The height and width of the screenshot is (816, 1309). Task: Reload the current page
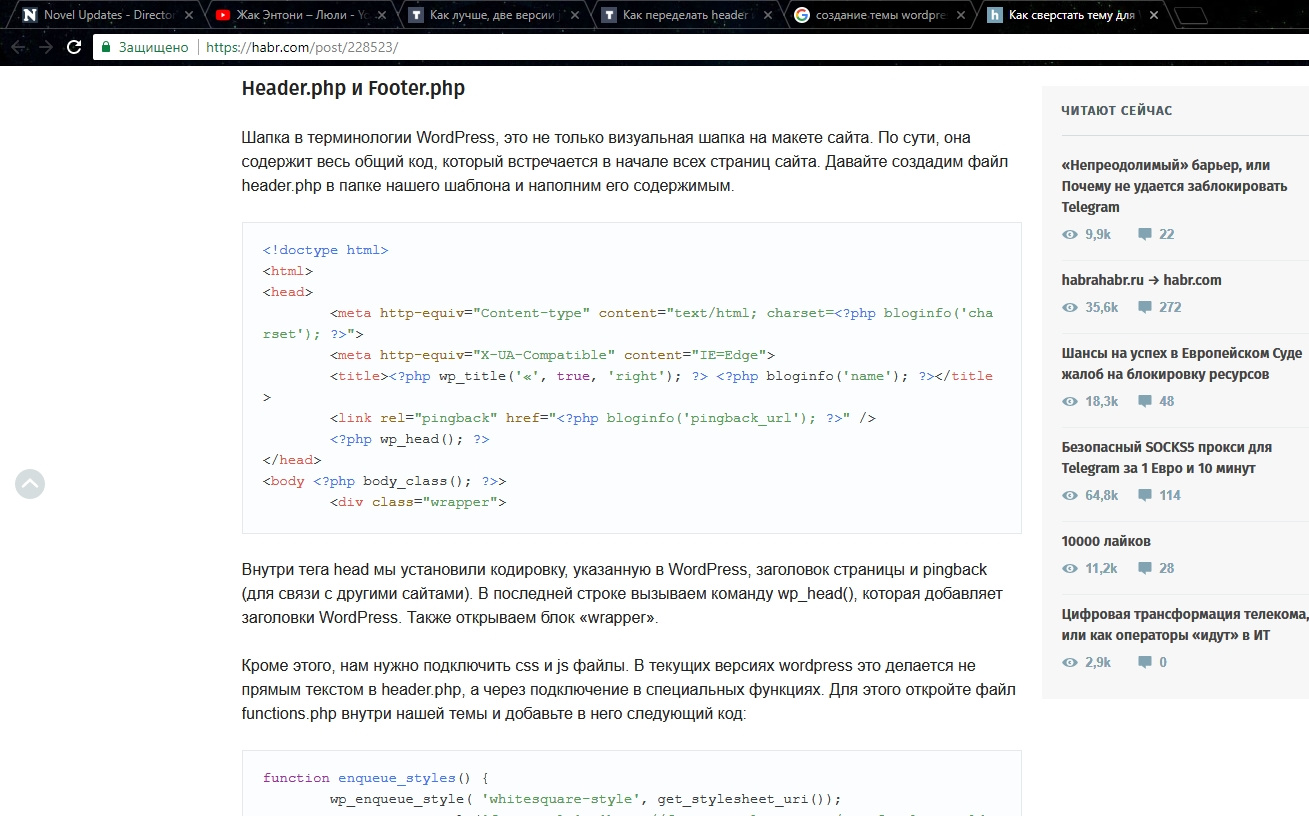click(x=74, y=47)
